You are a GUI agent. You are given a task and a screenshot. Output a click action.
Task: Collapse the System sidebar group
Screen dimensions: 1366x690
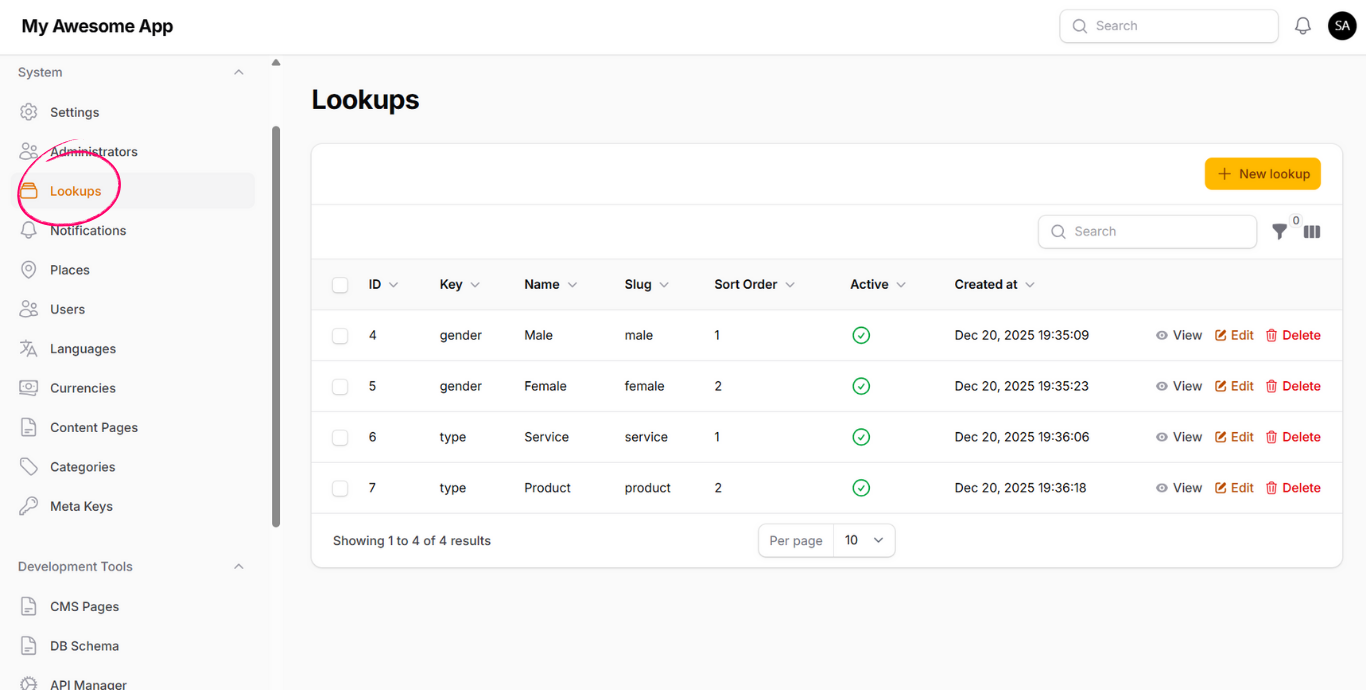click(x=238, y=73)
